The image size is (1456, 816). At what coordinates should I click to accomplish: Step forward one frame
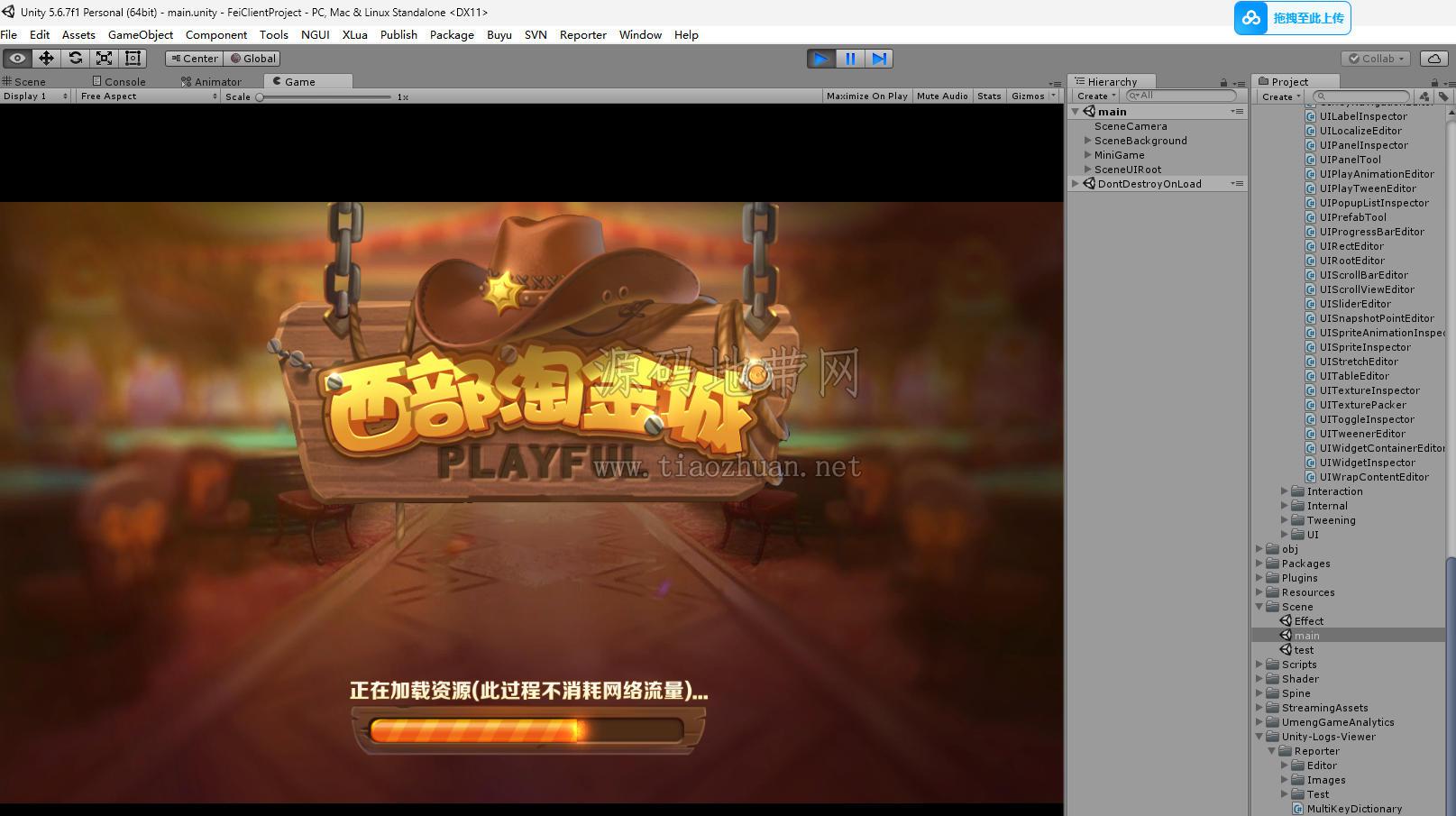pyautogui.click(x=878, y=59)
